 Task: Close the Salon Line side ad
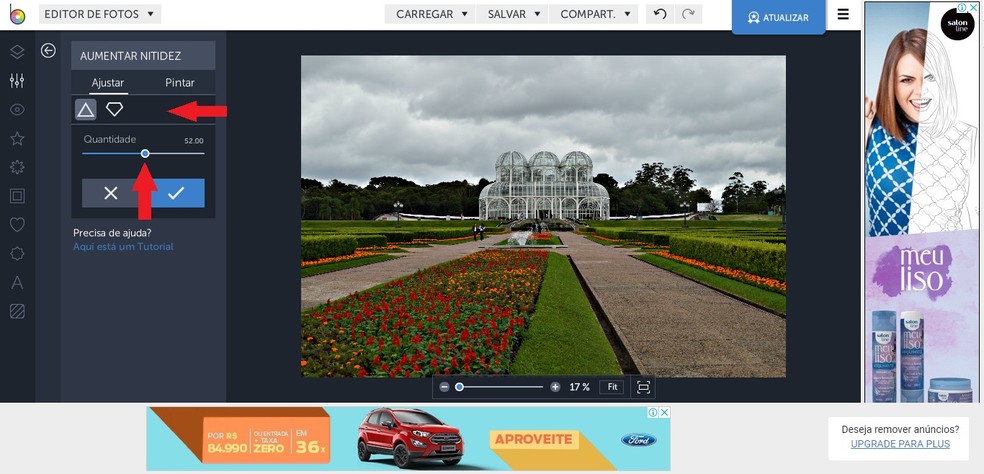click(x=973, y=8)
